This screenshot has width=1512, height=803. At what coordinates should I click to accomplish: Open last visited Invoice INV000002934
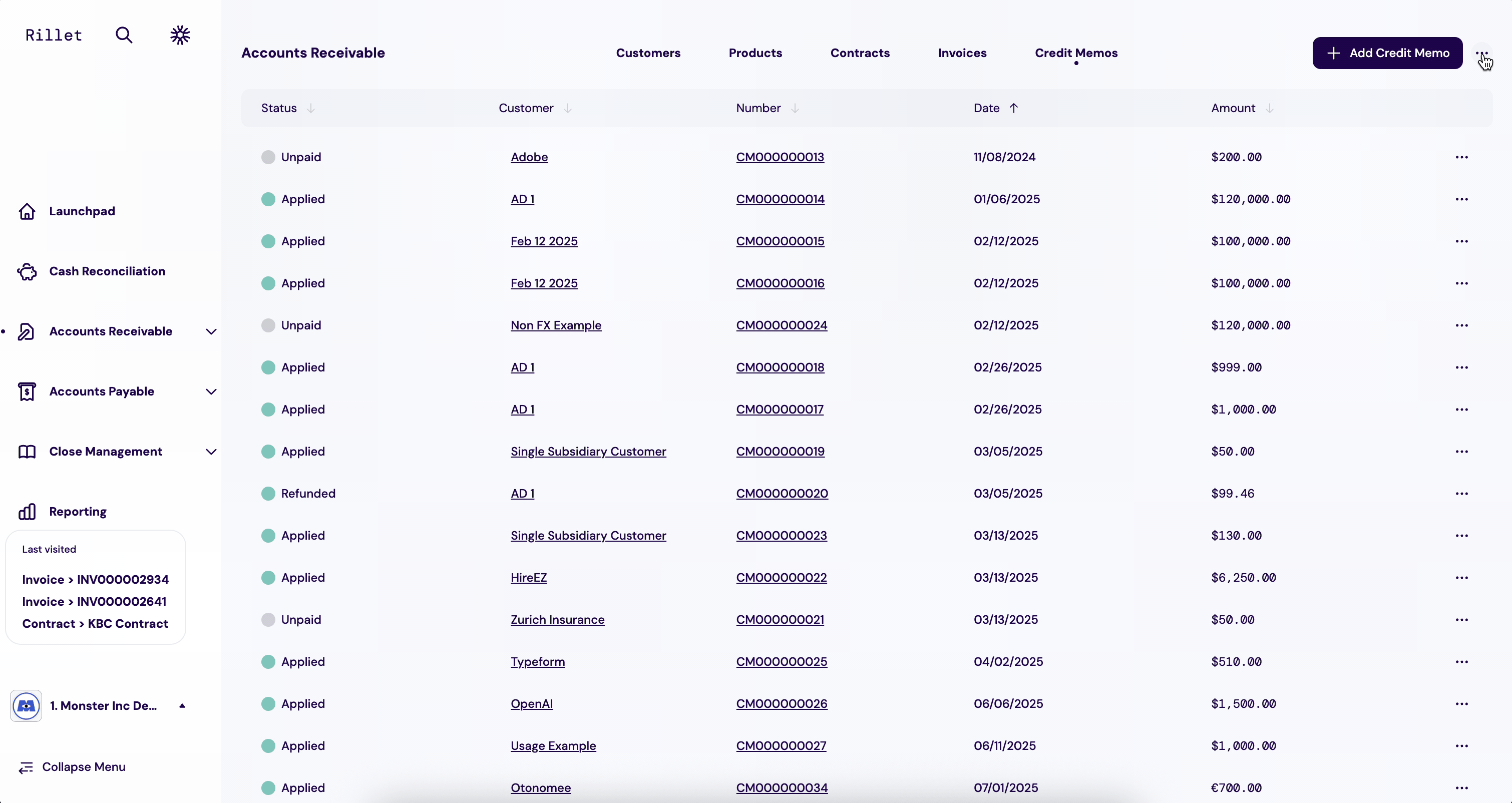click(95, 579)
